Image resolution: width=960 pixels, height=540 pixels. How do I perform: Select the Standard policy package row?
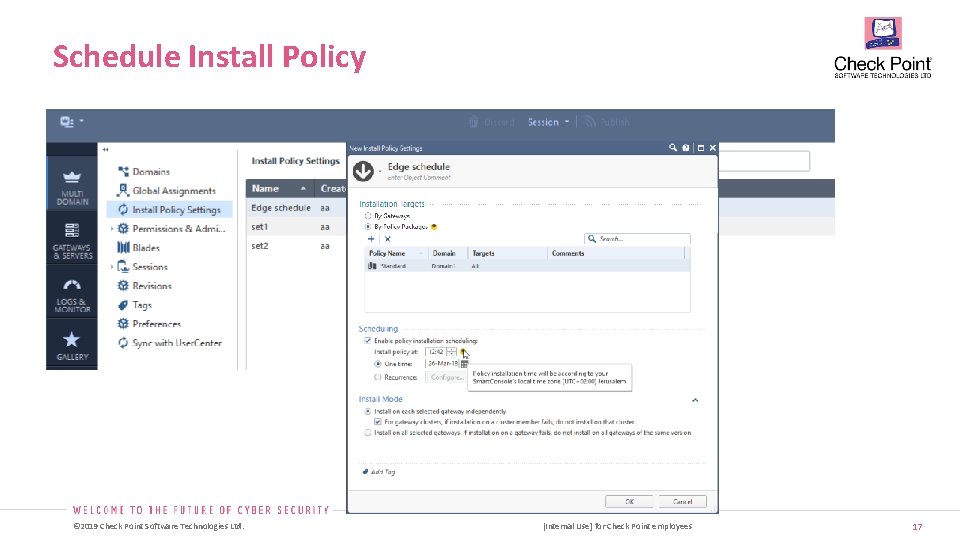527,266
